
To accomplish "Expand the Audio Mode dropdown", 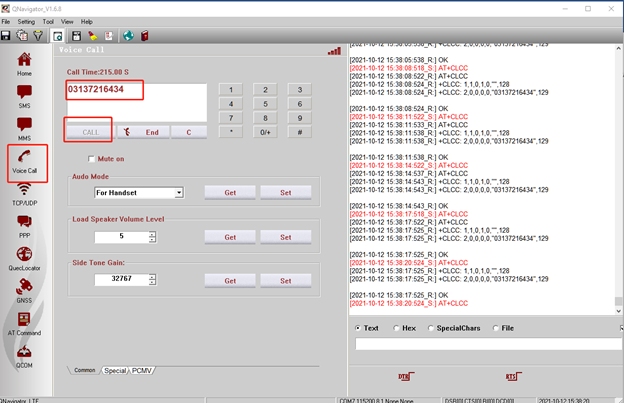I will [178, 192].
